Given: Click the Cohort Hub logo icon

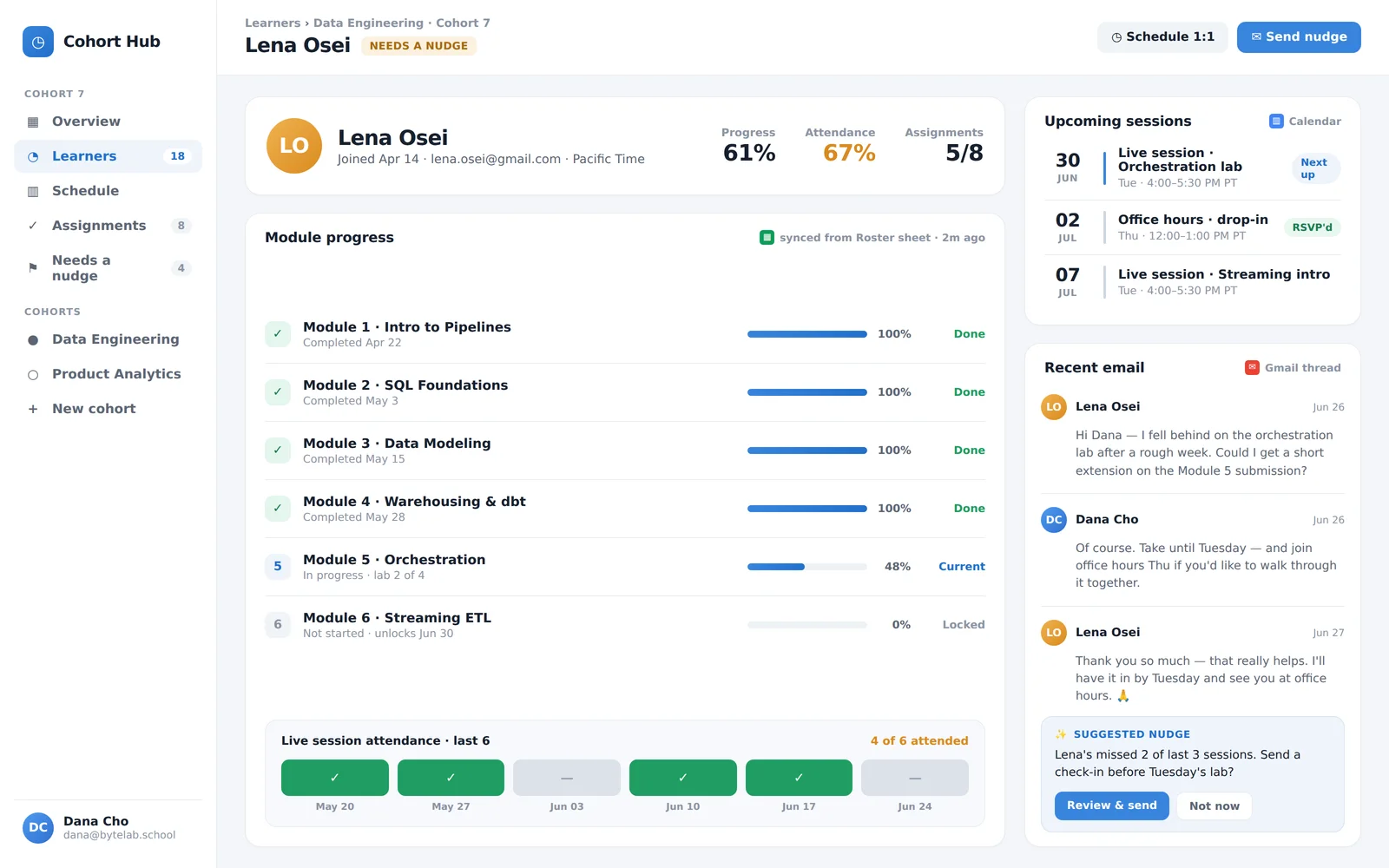Looking at the screenshot, I should coord(38,42).
